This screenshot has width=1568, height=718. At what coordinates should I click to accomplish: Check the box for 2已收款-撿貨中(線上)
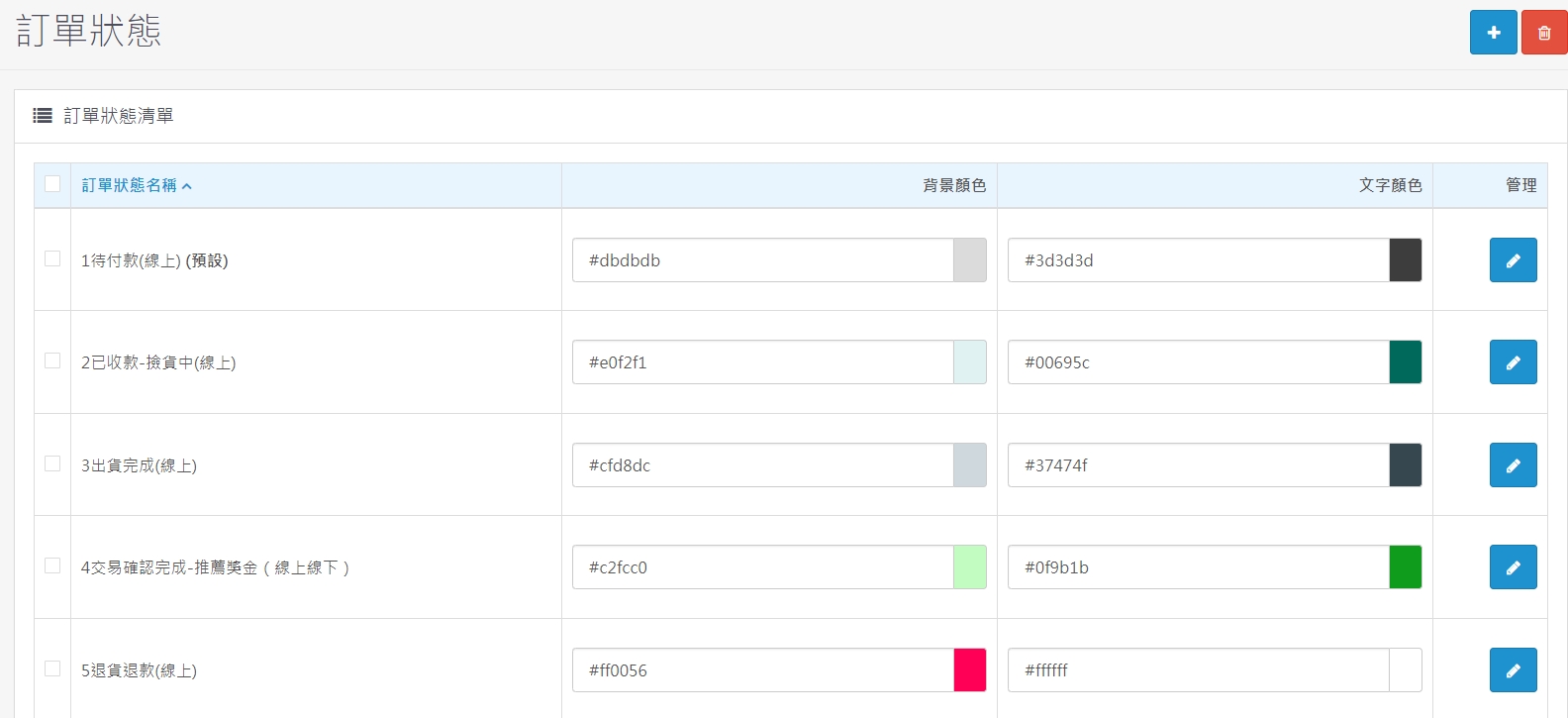click(52, 360)
